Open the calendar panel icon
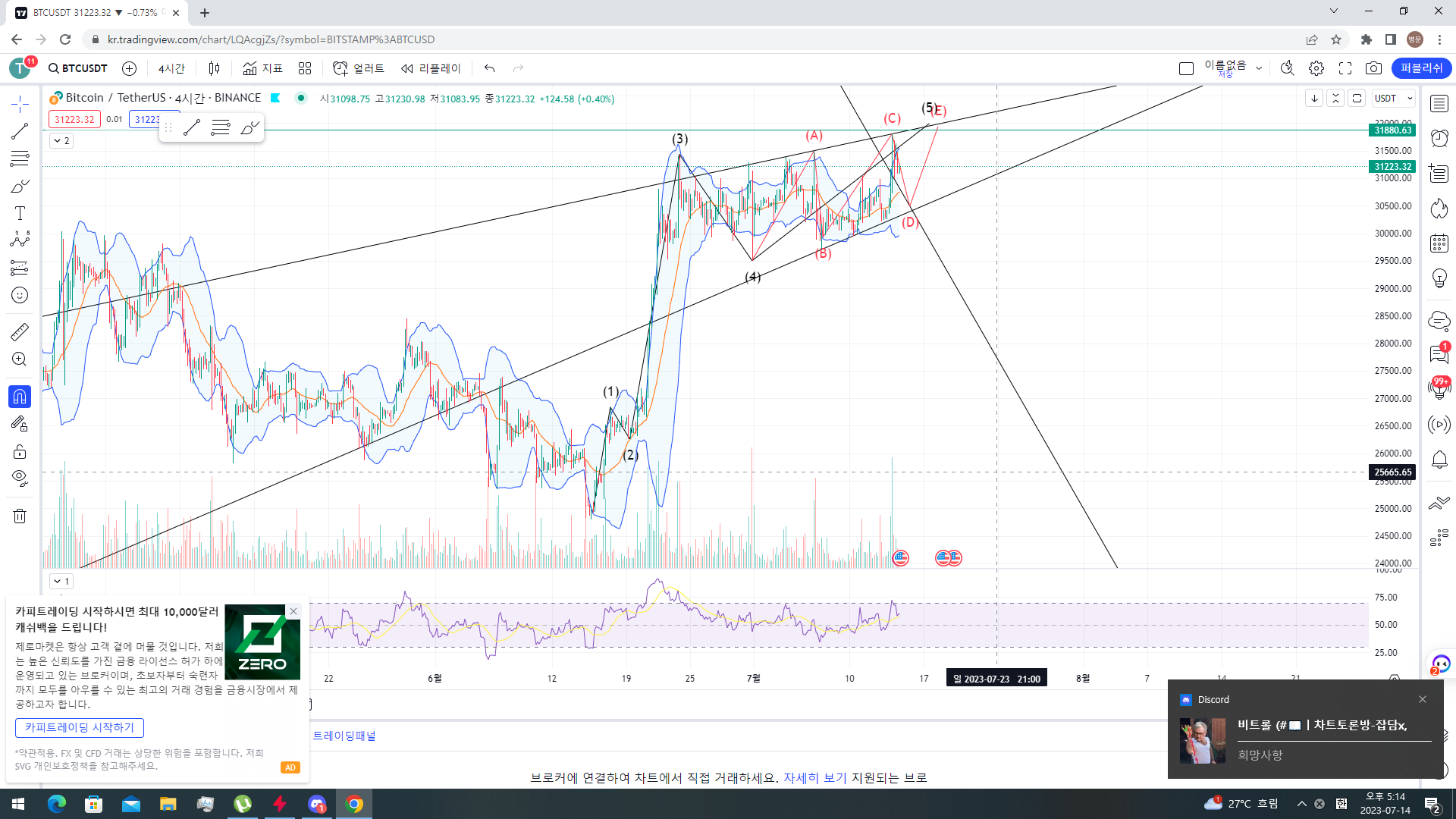 click(x=1439, y=243)
